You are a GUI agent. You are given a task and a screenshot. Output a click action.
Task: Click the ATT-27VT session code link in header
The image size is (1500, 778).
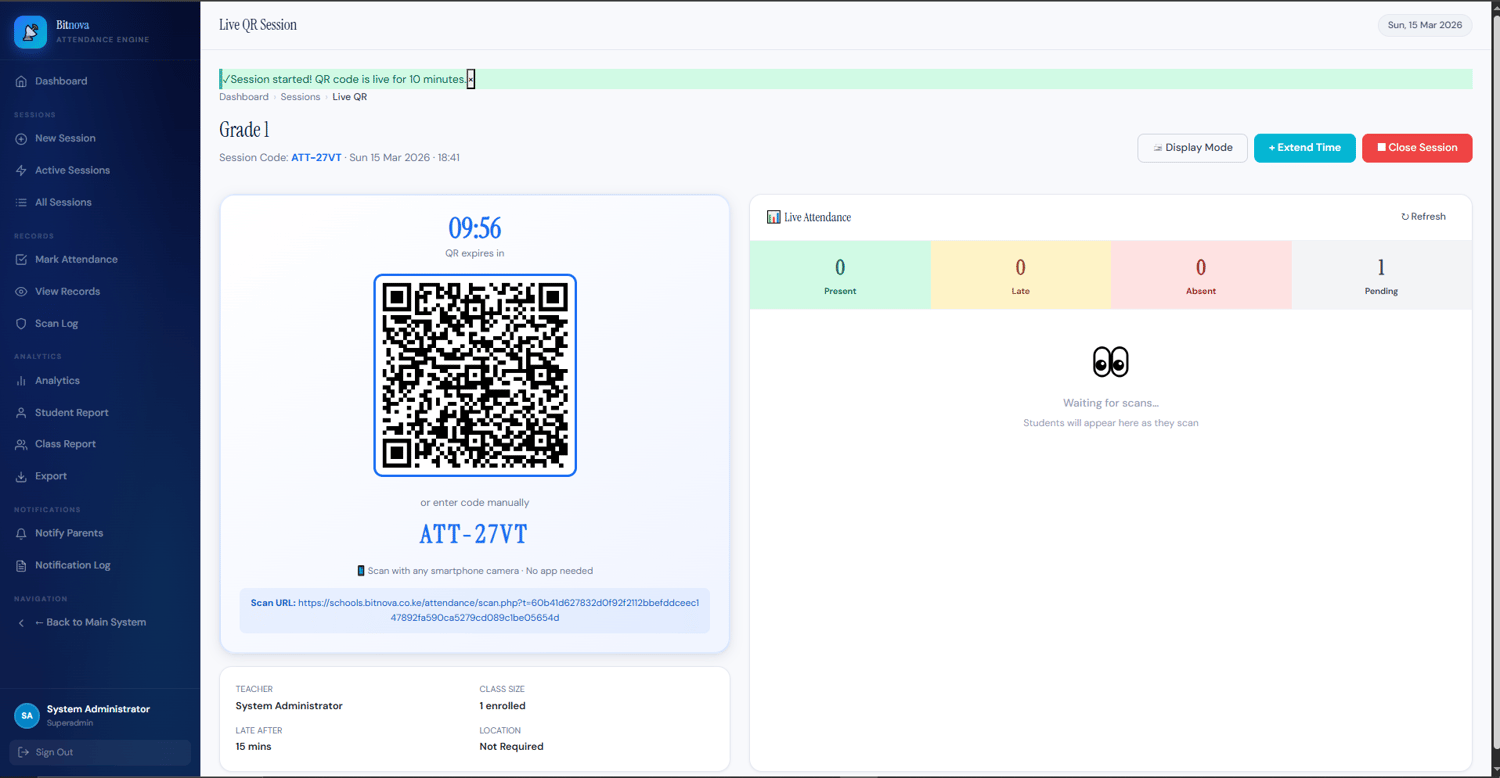(x=316, y=158)
